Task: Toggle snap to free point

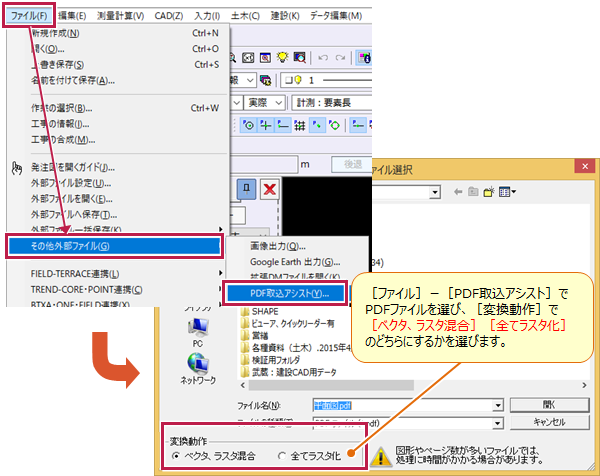Action: click(317, 125)
